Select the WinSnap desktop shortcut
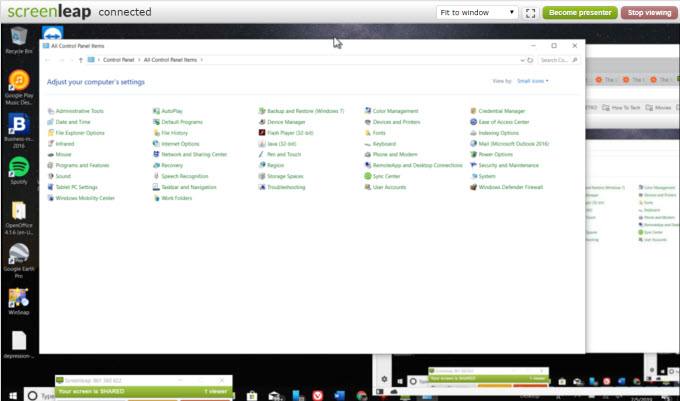The height and width of the screenshot is (401, 680). 19,302
